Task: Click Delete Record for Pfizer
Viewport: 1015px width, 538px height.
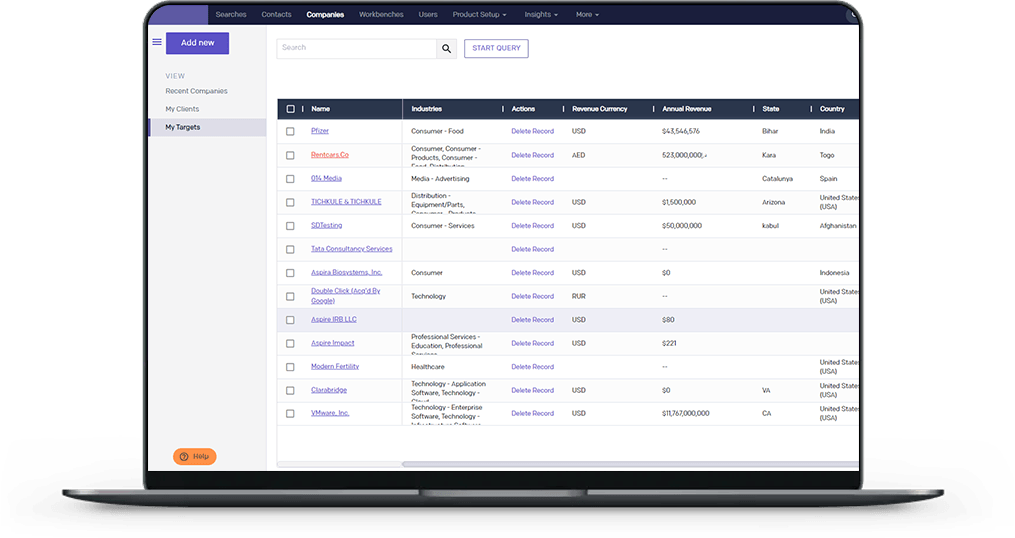Action: (532, 131)
